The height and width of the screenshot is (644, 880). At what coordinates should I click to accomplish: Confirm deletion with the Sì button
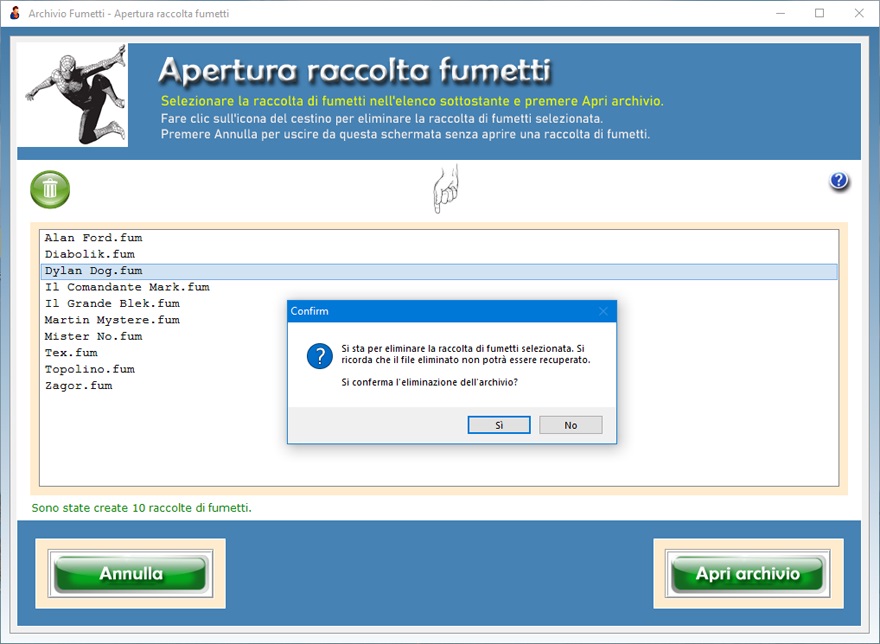499,425
